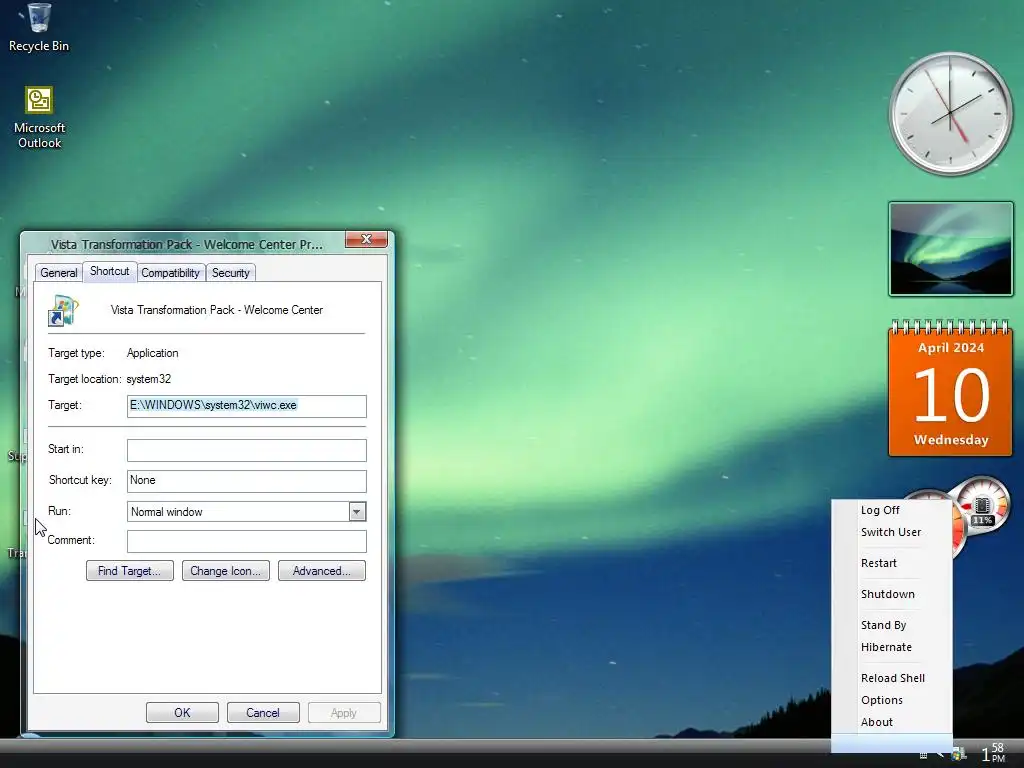1024x768 pixels.
Task: Click the Welcome Center shortcut icon in dialog
Action: 63,311
